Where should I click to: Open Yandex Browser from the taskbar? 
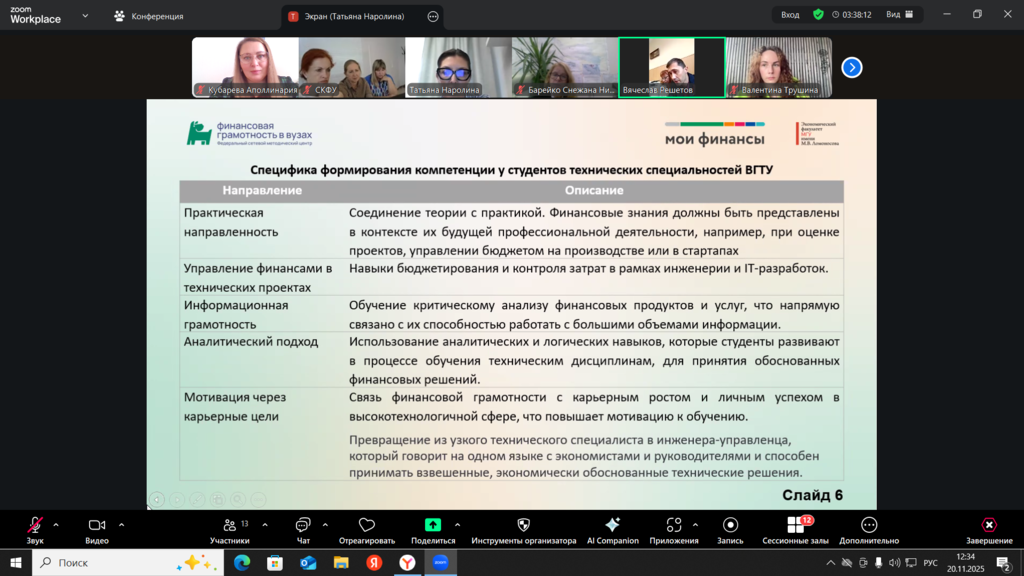pos(407,563)
